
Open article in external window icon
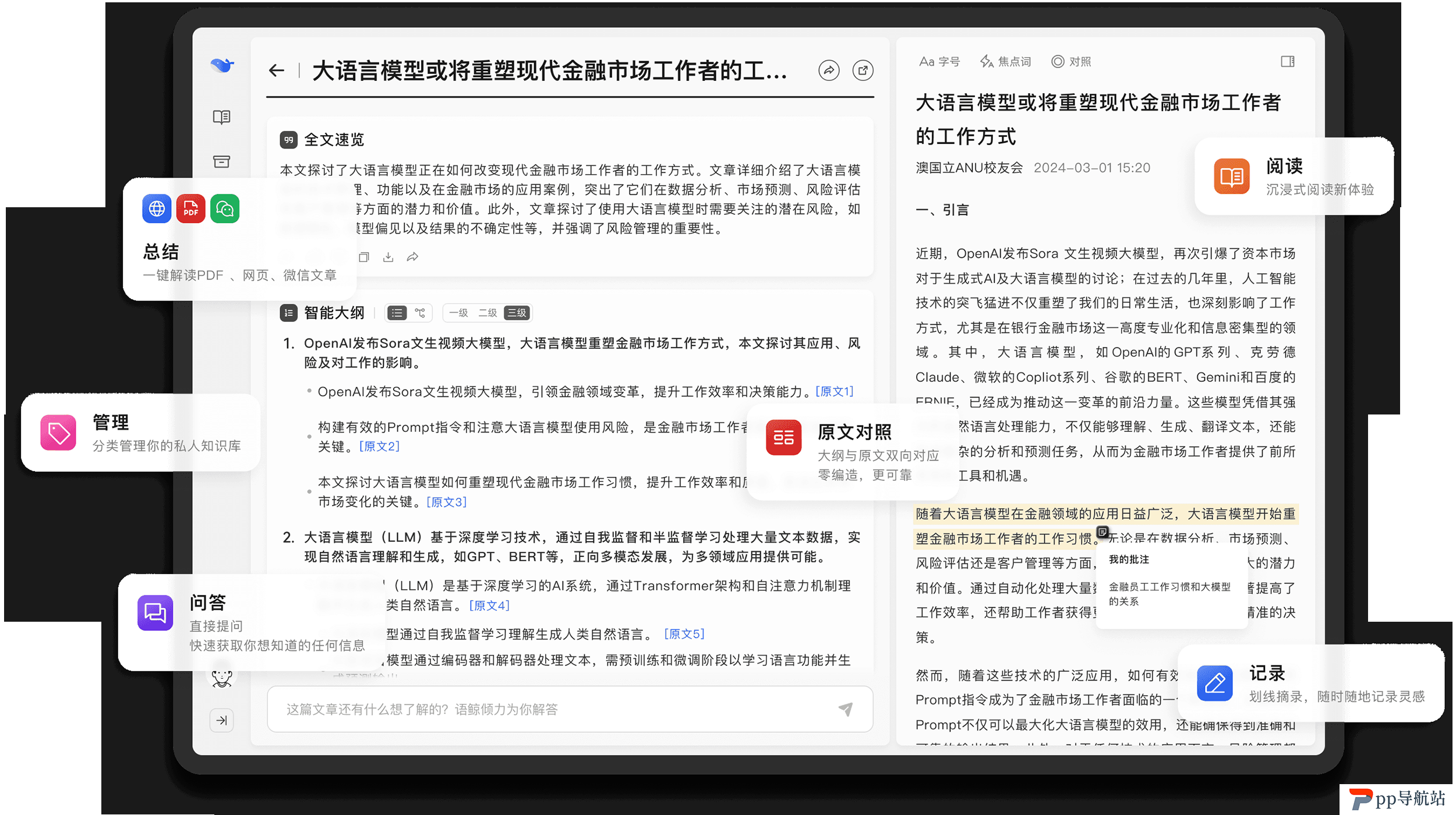coord(863,70)
